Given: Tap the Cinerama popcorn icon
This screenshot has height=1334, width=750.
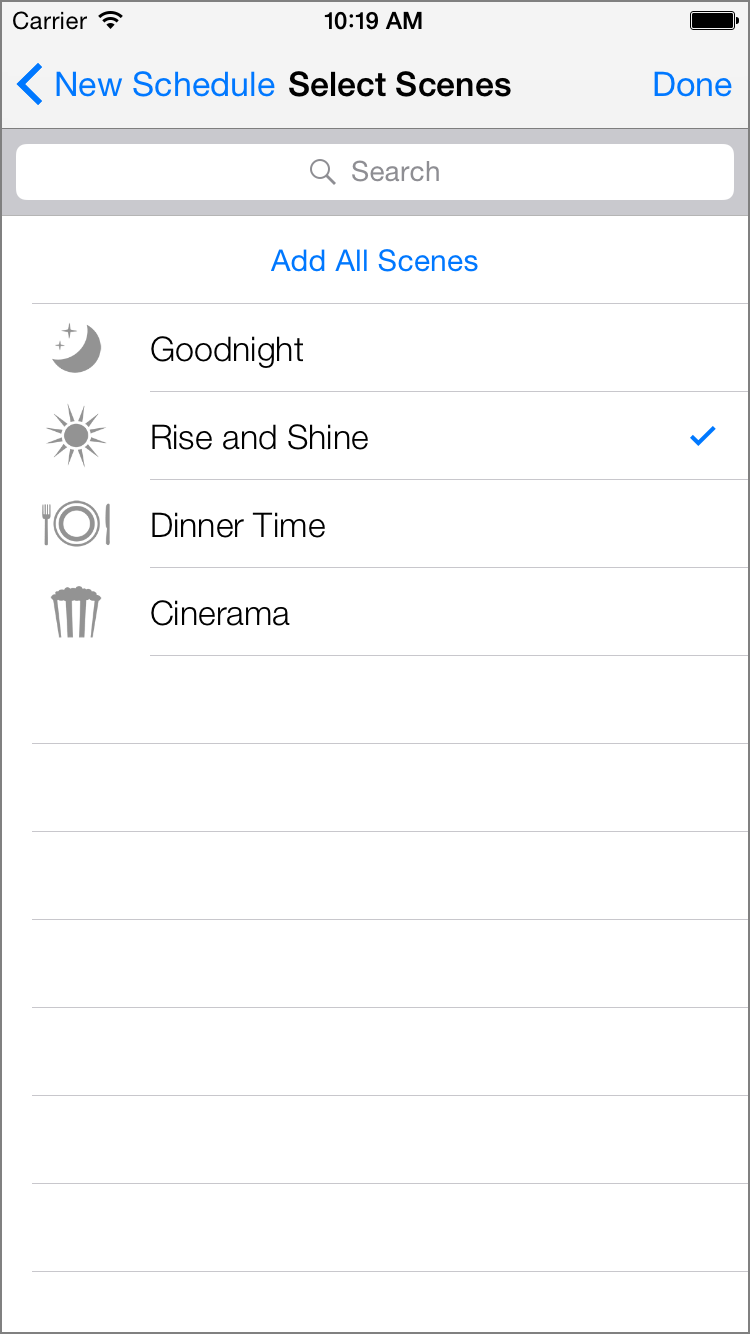Looking at the screenshot, I should click(x=76, y=612).
